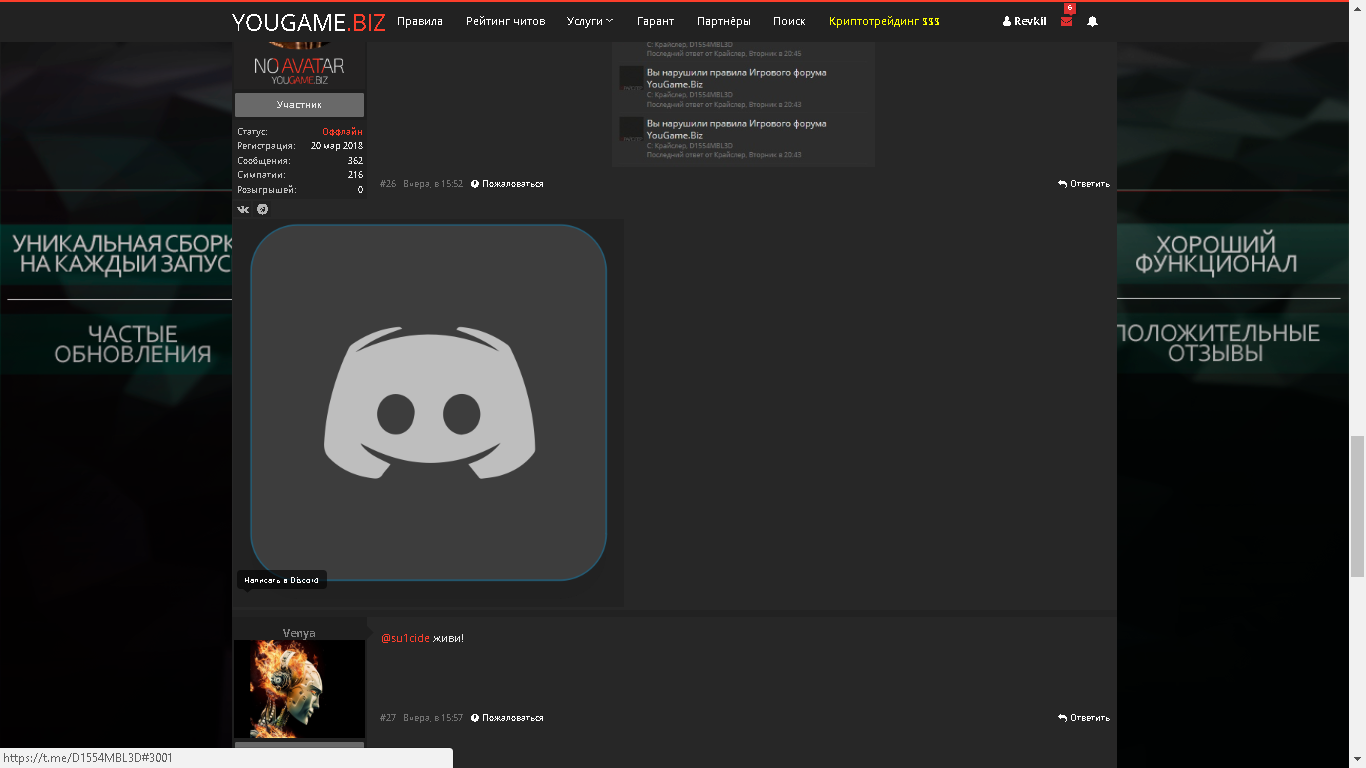Open the Гарант section
This screenshot has height=768, width=1366.
655,21
